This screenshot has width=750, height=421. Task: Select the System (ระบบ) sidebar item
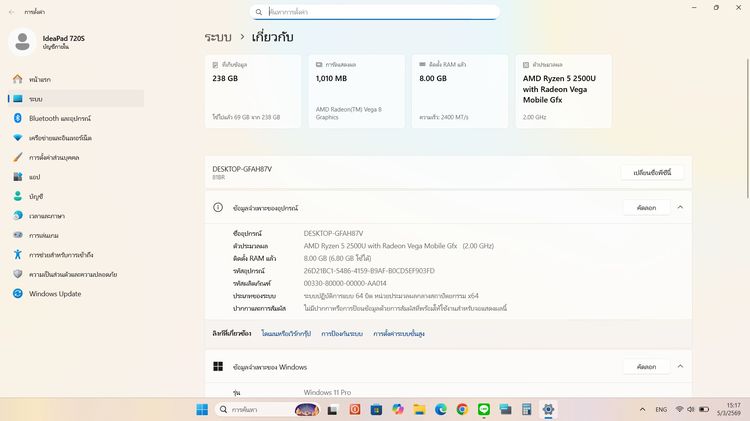pyautogui.click(x=77, y=99)
